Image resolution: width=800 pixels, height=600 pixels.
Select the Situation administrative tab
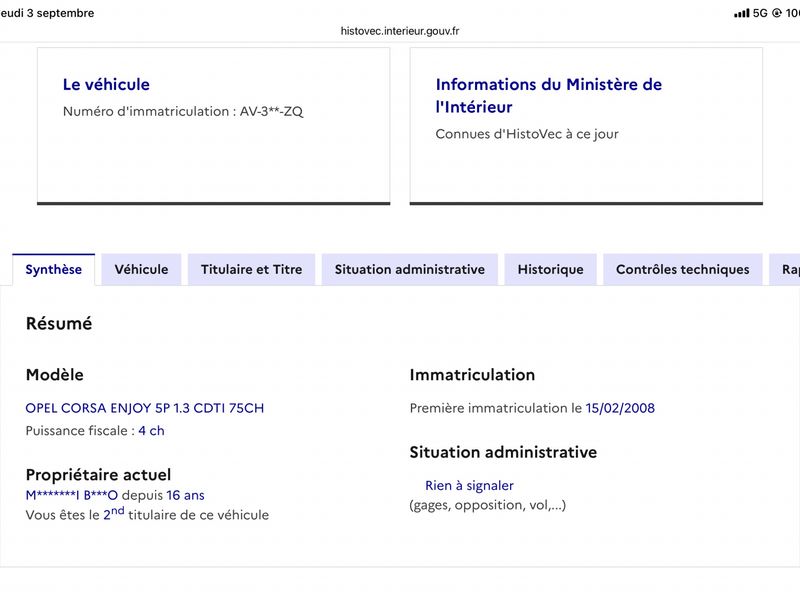410,269
